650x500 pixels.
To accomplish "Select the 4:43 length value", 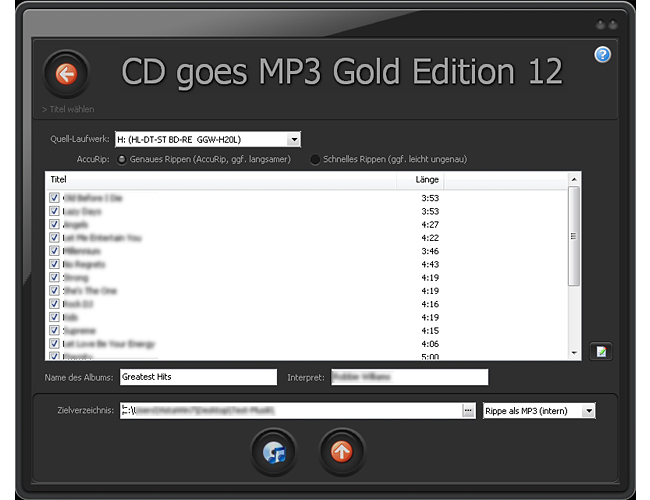I will coord(430,265).
